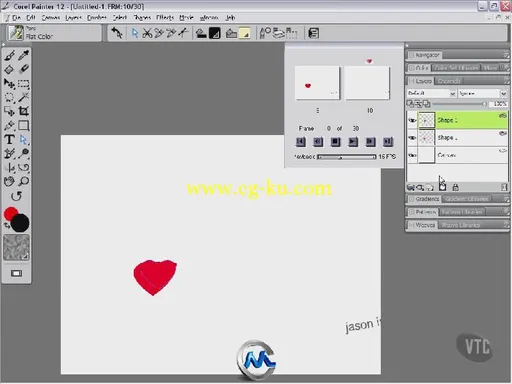Viewport: 512px width, 384px height.
Task: Toggle the screen mode view button in toolbox
Action: pyautogui.click(x=16, y=273)
